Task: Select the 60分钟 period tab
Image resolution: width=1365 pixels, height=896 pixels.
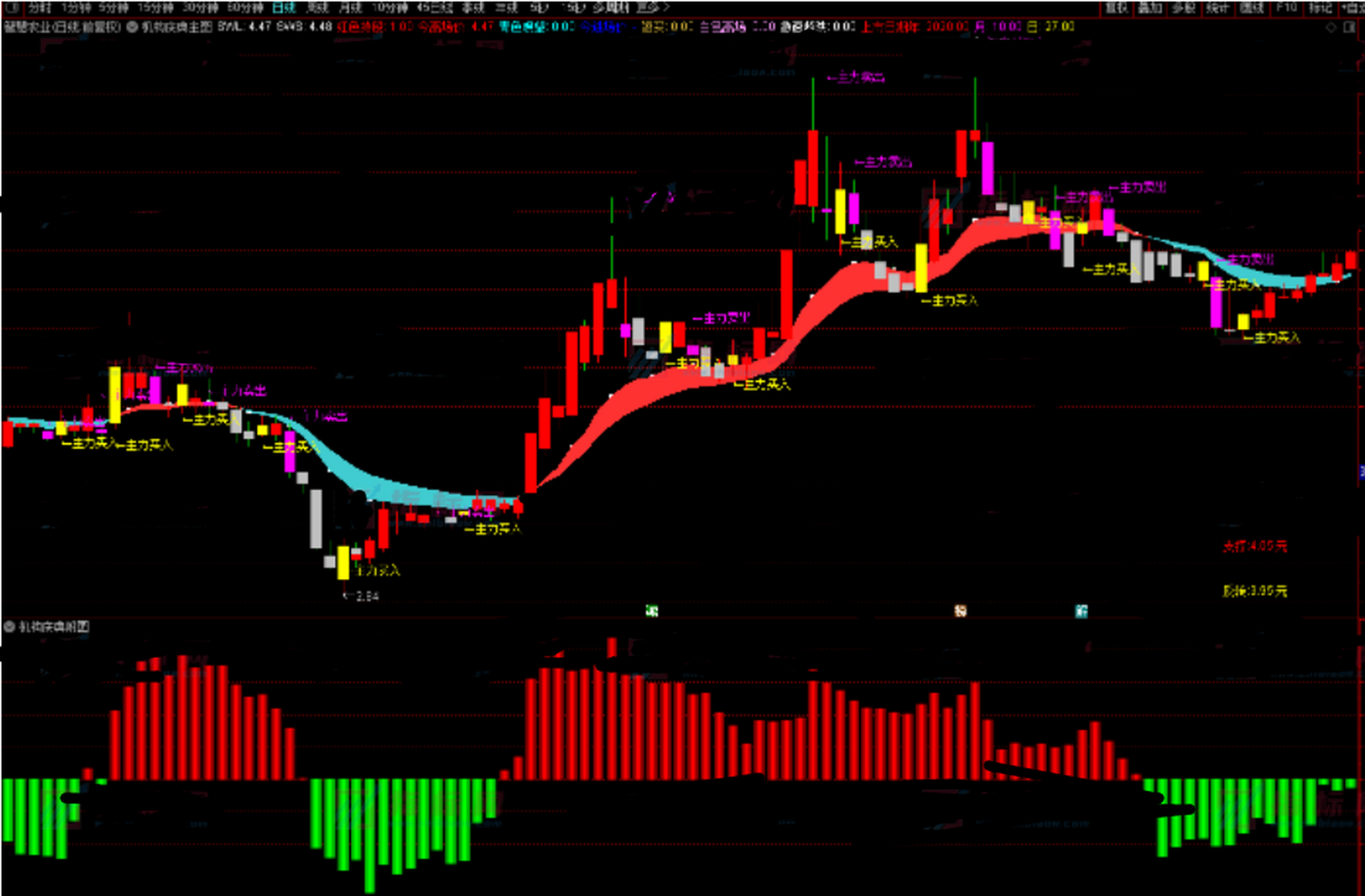Action: (245, 8)
